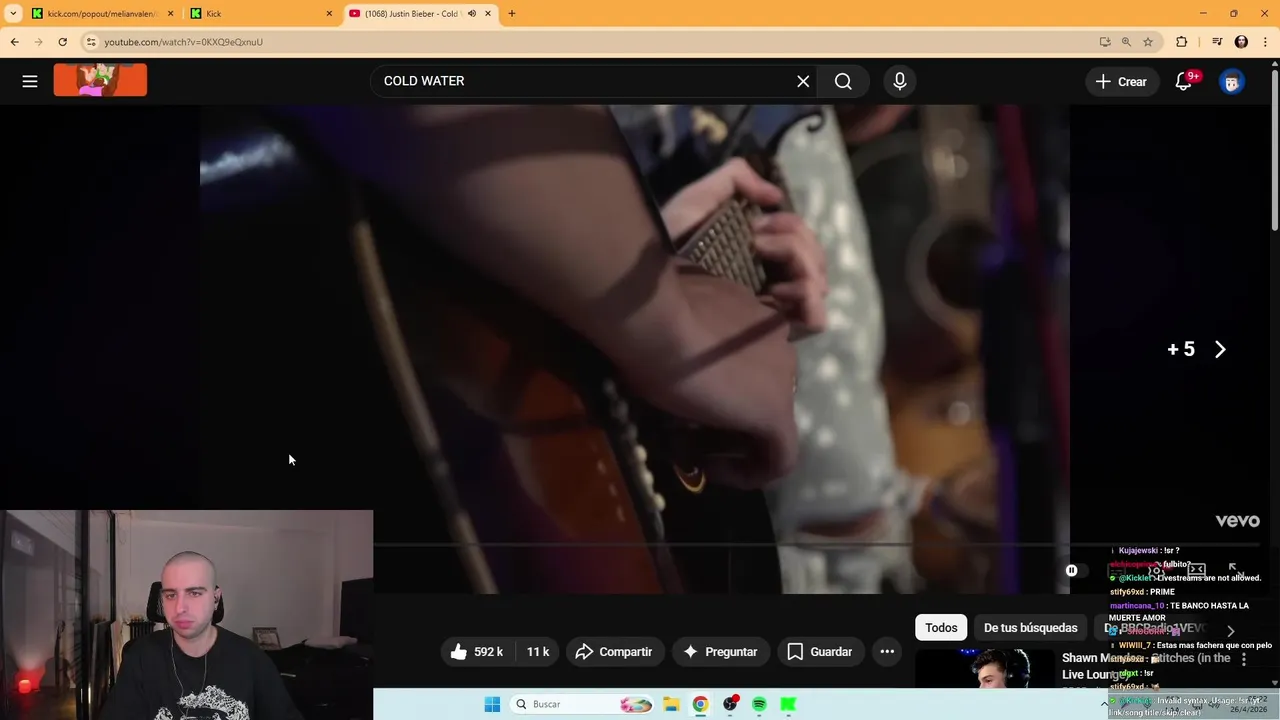Open the Preguntar AI assistant
This screenshot has width=1280, height=720.
pyautogui.click(x=720, y=652)
